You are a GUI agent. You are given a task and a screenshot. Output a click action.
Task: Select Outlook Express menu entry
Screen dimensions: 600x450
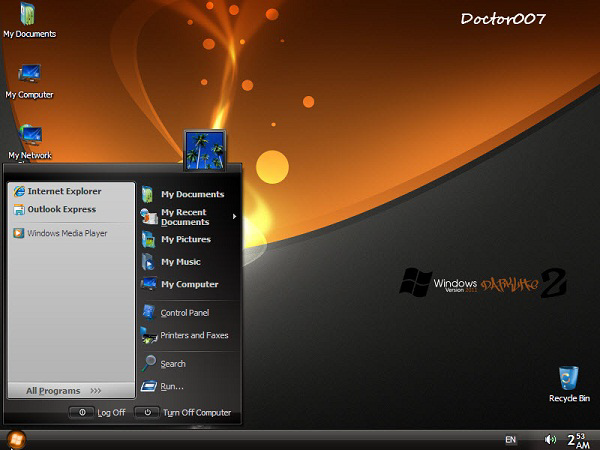[x=71, y=209]
